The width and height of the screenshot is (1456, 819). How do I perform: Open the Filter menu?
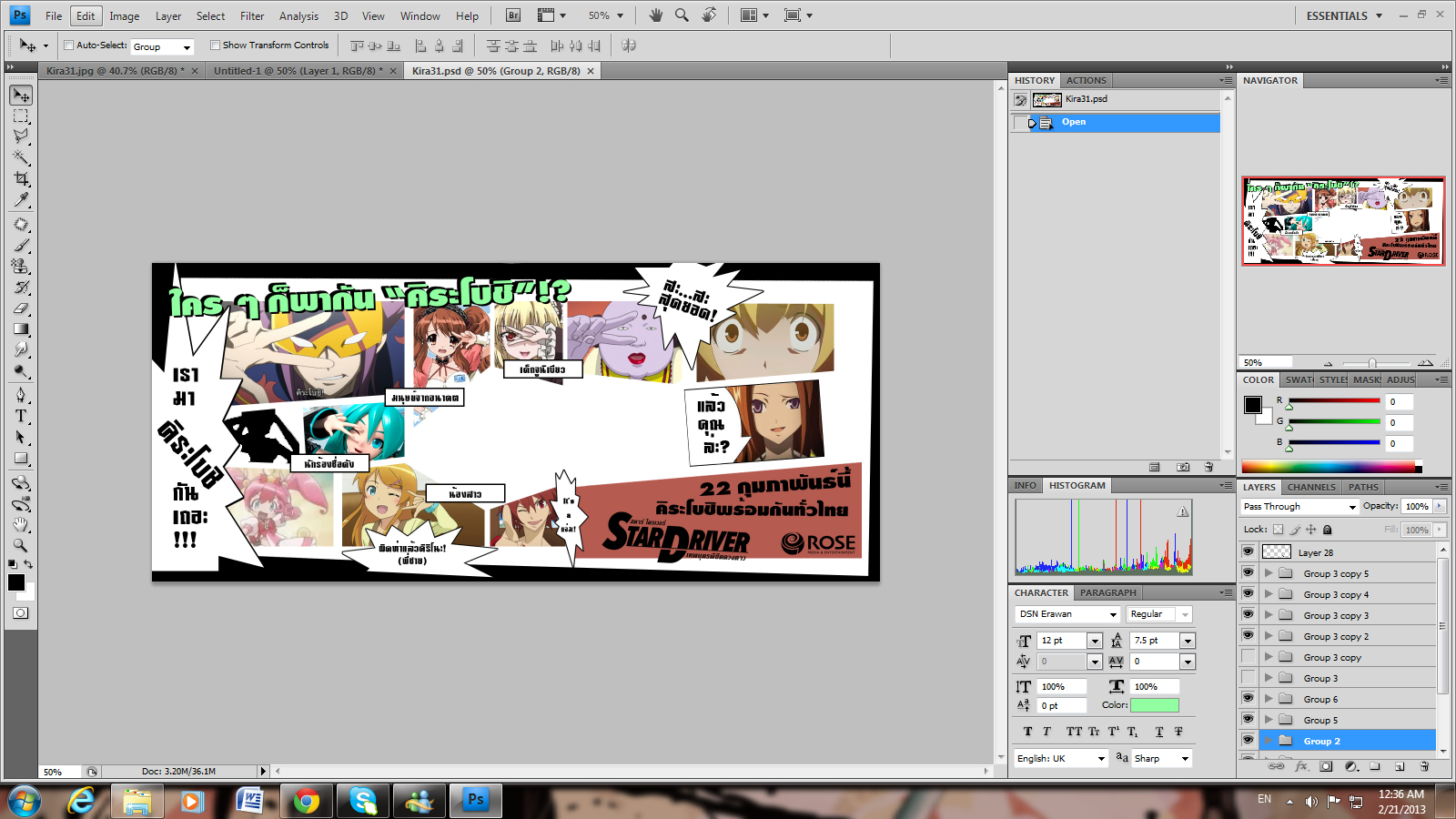pos(252,15)
